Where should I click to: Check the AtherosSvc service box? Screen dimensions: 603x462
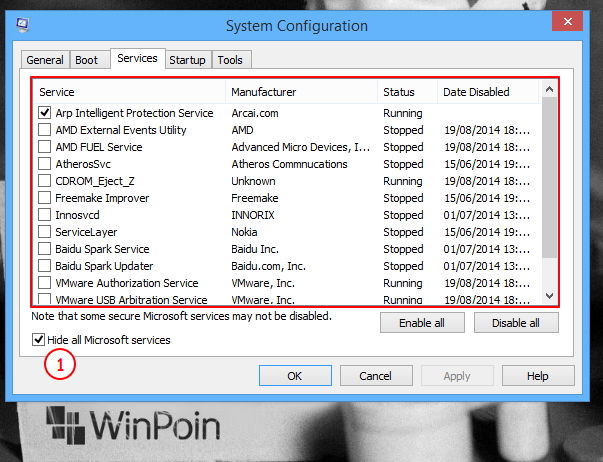pos(45,163)
